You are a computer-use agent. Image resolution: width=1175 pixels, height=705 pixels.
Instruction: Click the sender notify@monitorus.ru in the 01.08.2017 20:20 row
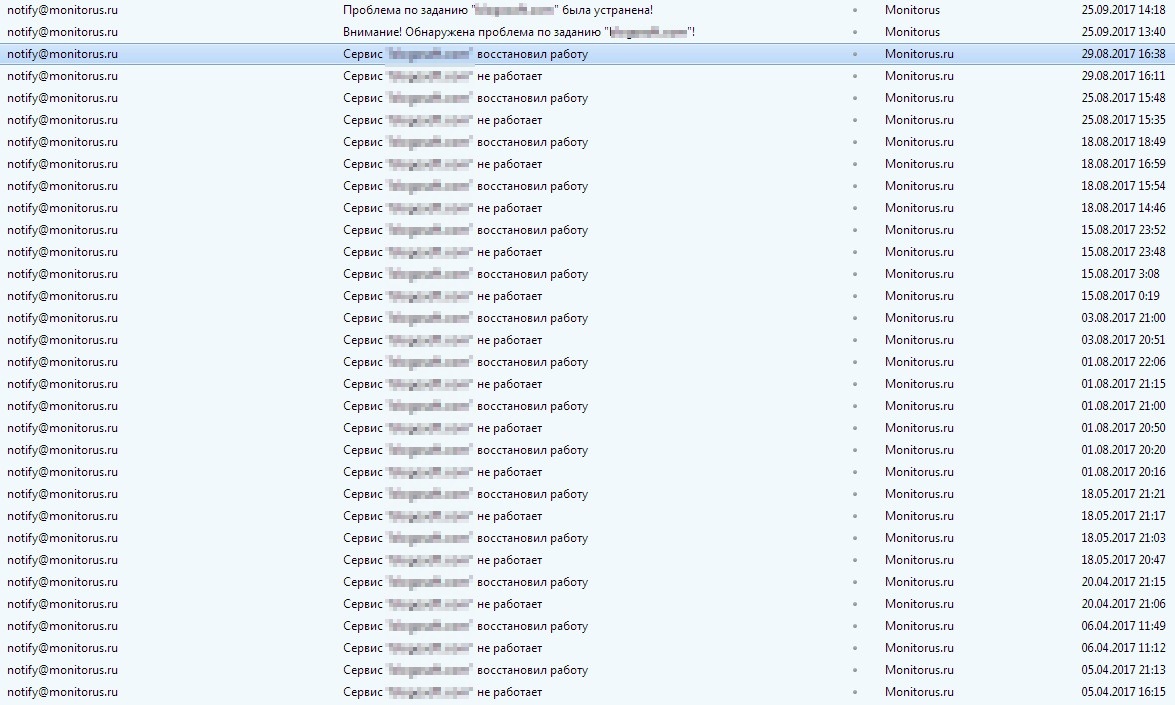[62, 450]
